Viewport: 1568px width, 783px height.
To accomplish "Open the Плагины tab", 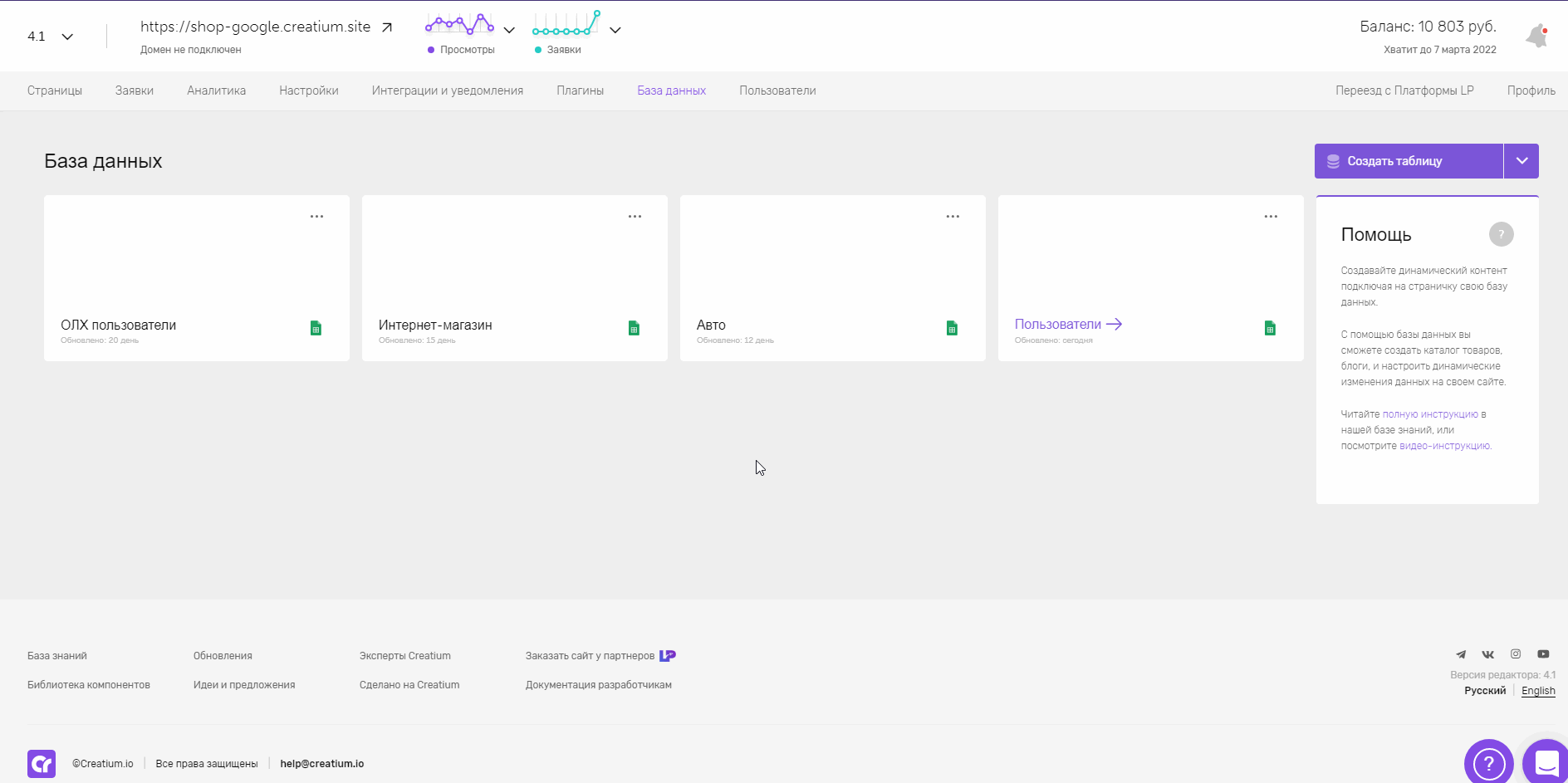I will 580,91.
